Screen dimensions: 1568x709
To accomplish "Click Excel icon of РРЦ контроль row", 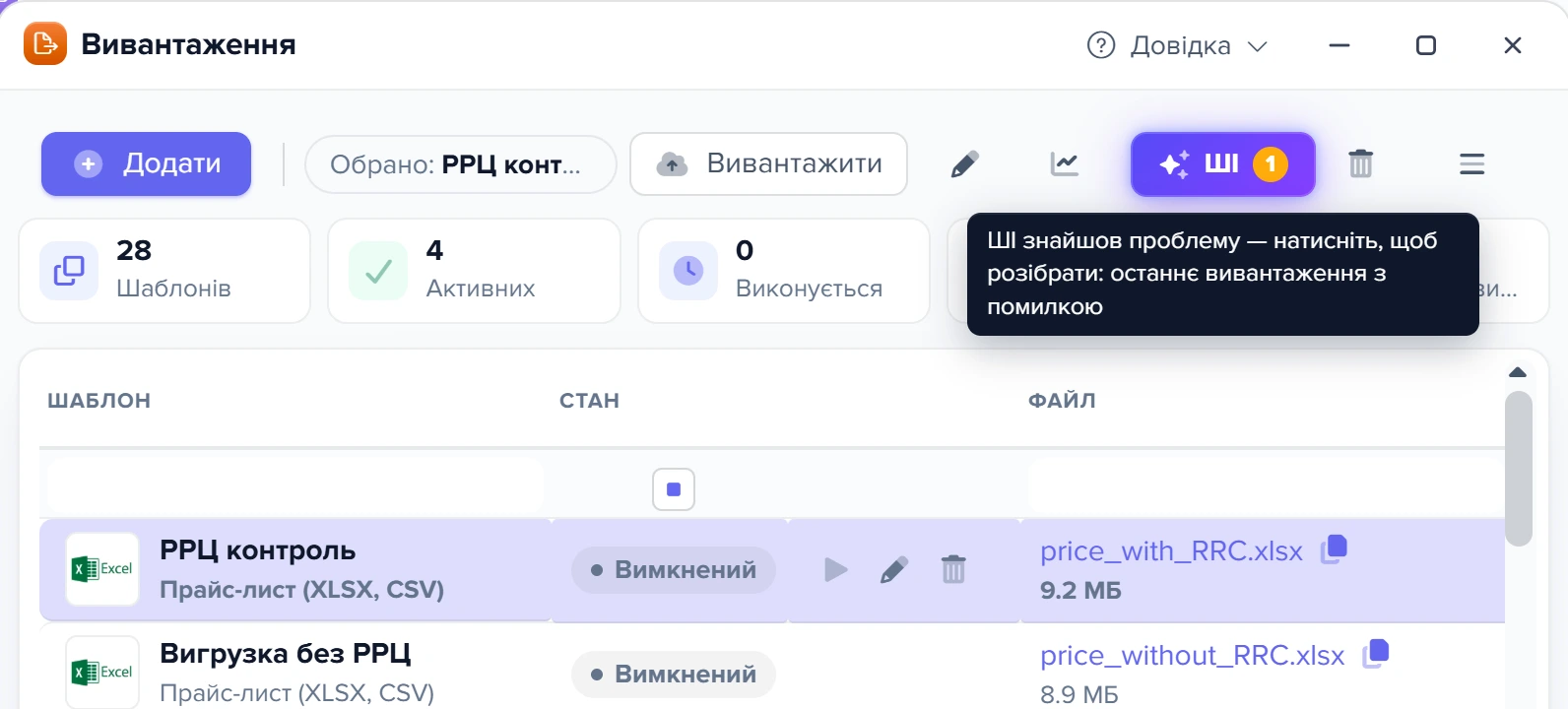I will click(x=102, y=569).
